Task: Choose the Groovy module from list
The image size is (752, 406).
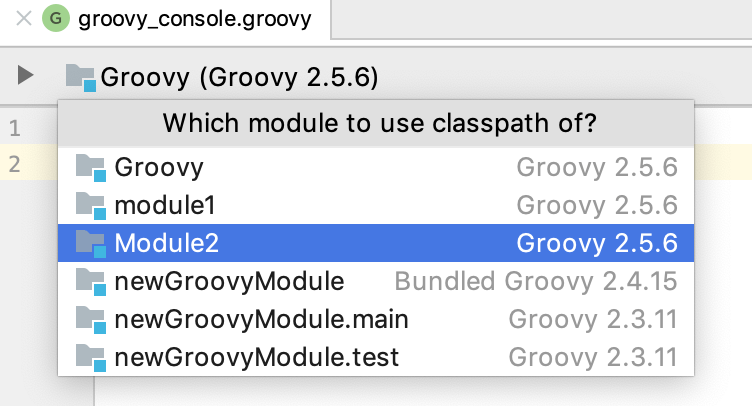Action: point(160,167)
